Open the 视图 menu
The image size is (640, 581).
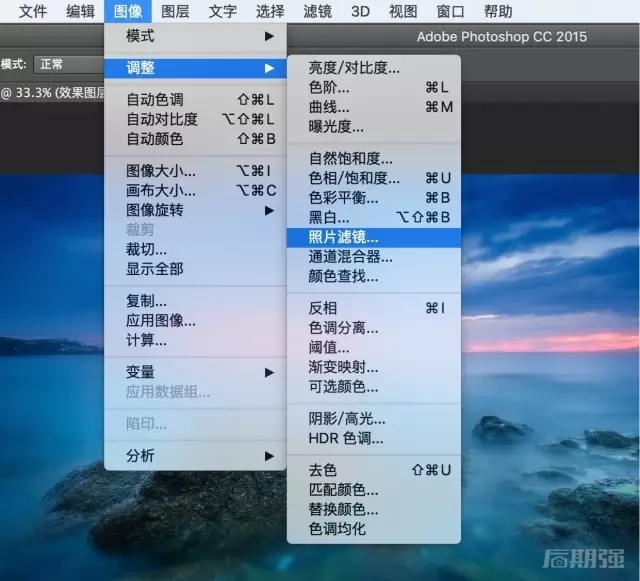pyautogui.click(x=403, y=11)
